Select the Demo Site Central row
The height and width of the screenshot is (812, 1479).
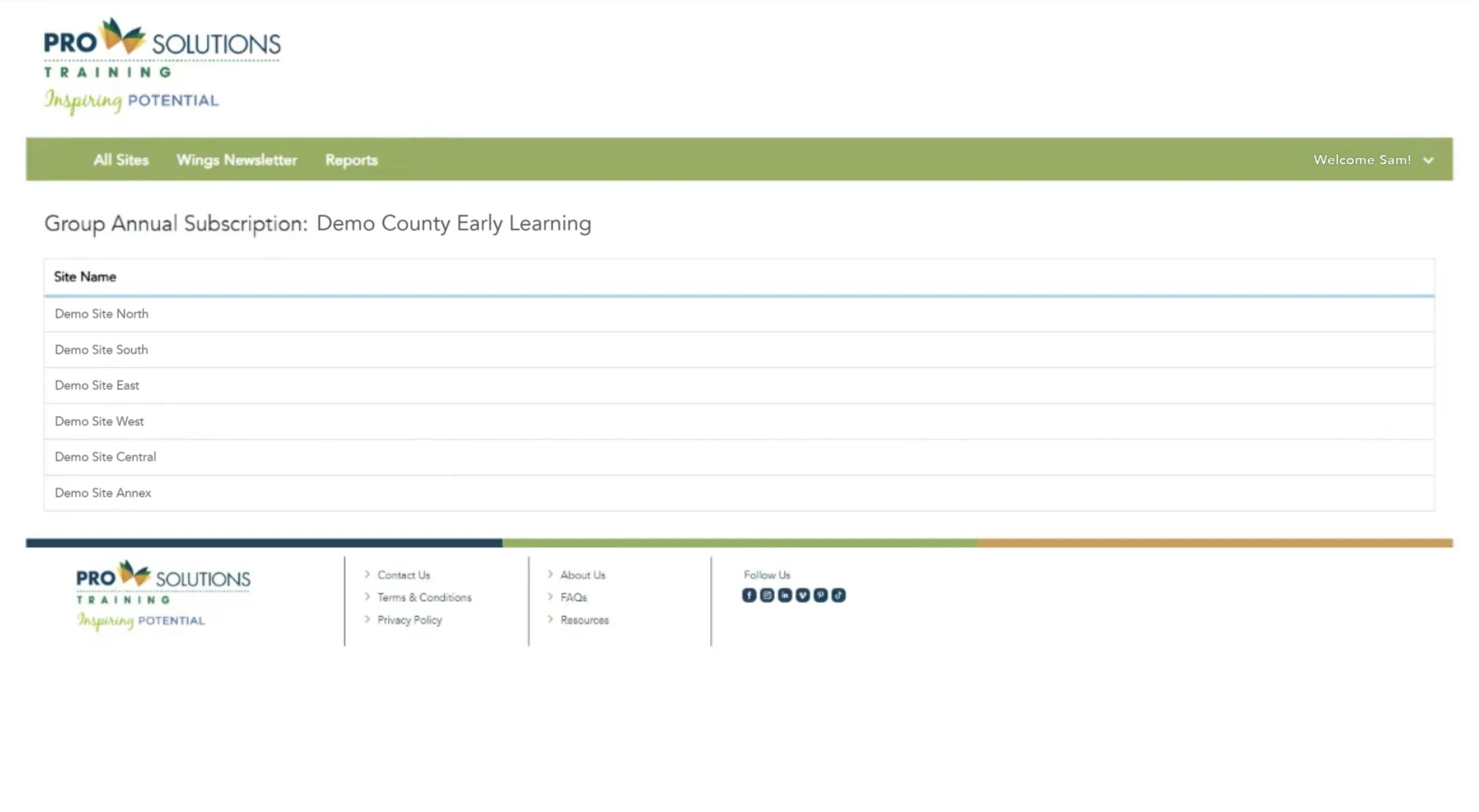[739, 457]
